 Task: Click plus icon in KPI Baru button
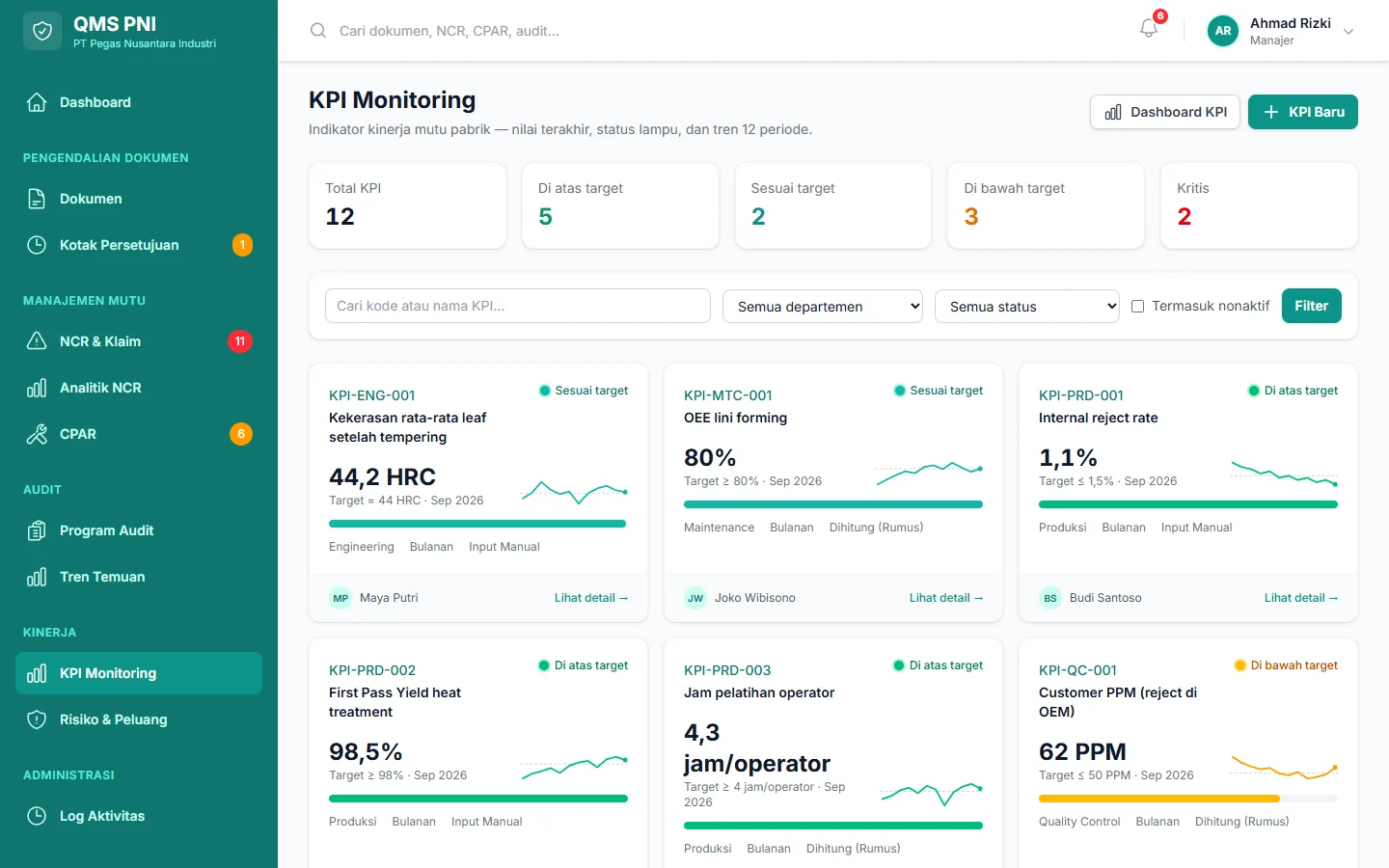1271,112
